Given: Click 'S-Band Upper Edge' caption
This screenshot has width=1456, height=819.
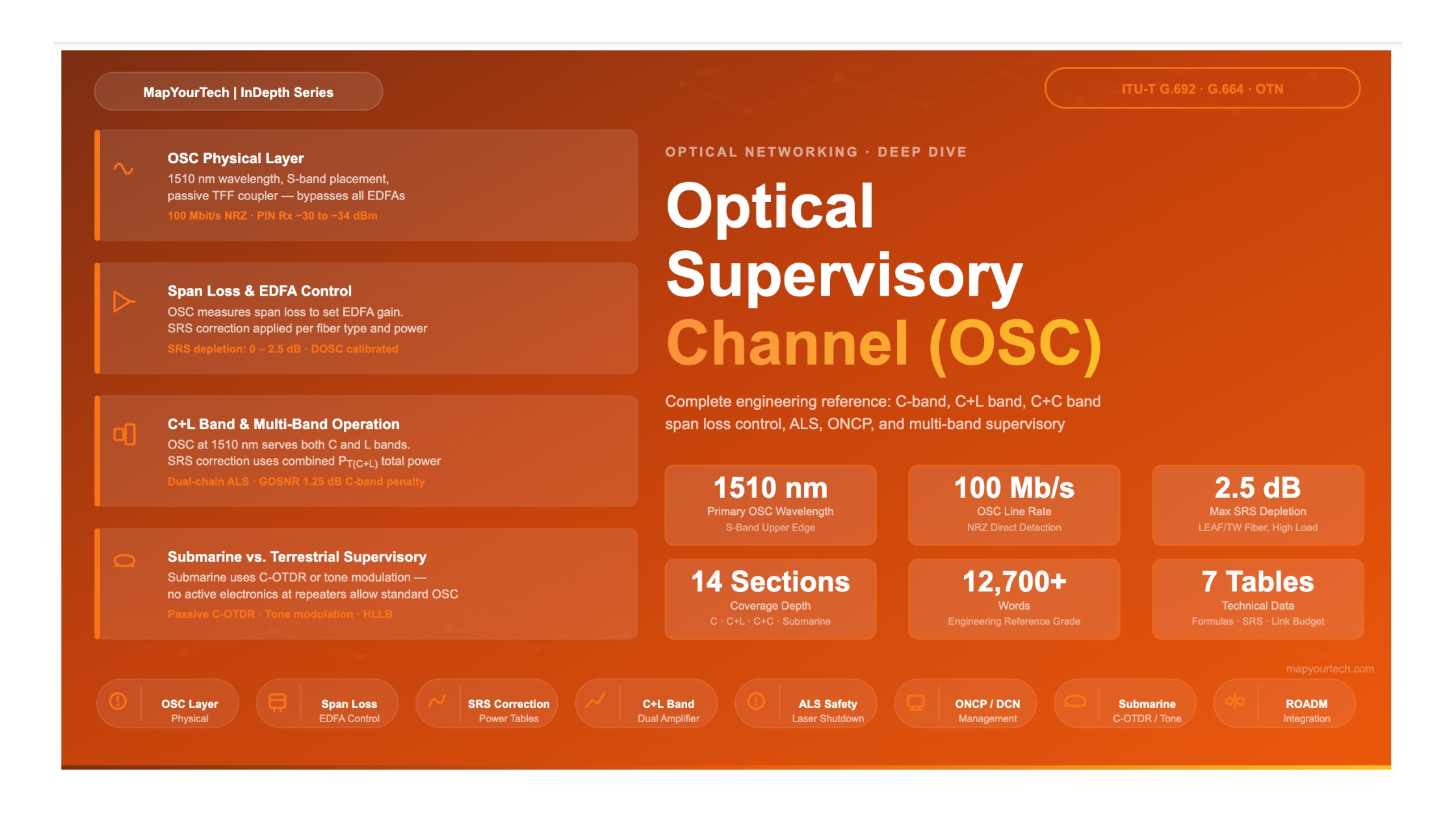Looking at the screenshot, I should pos(770,528).
